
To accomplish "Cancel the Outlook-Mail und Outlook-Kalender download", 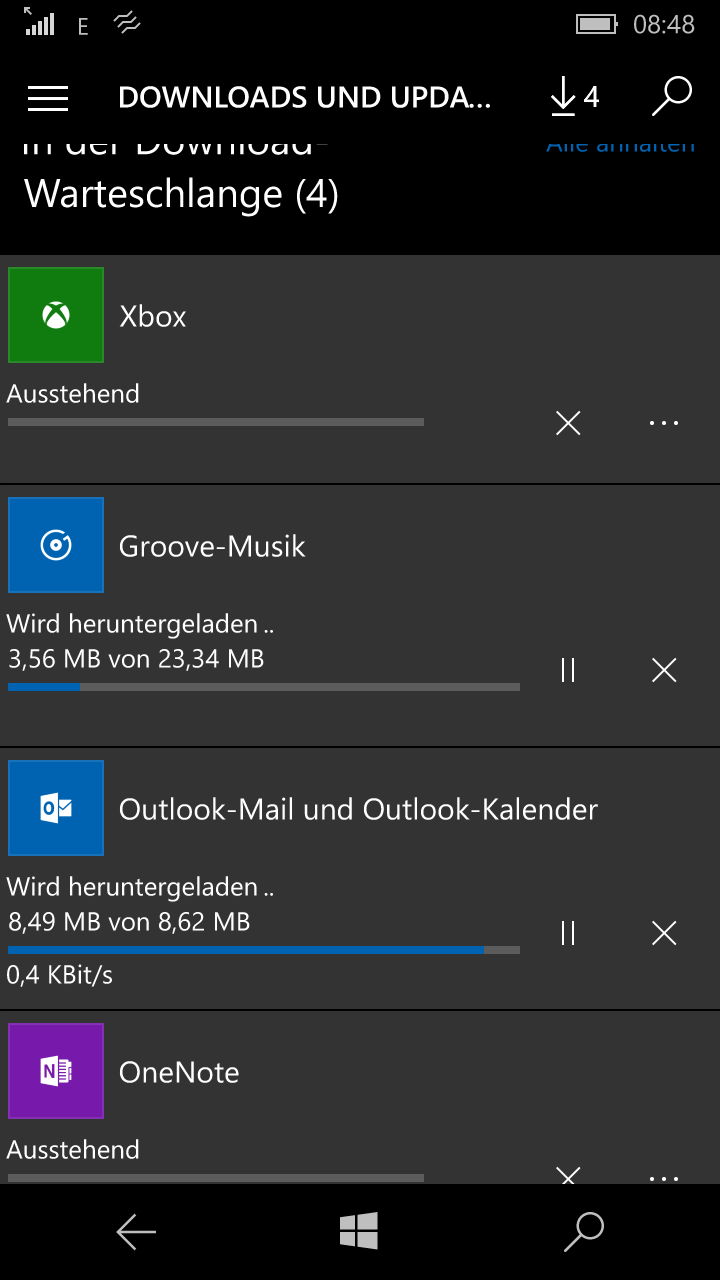I will tap(664, 933).
